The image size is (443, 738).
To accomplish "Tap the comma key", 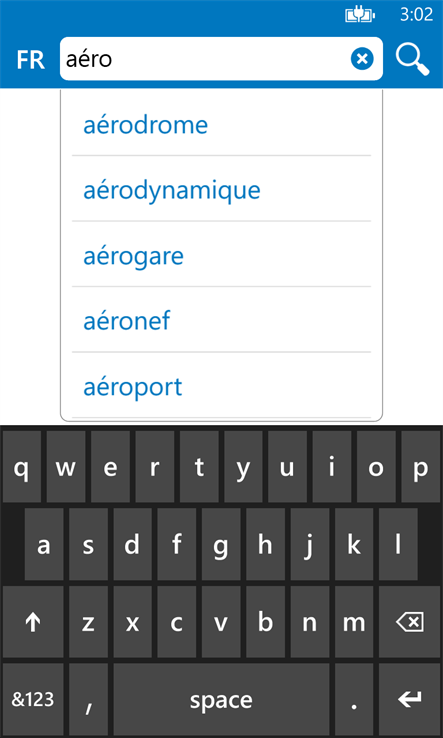I will pos(88,699).
